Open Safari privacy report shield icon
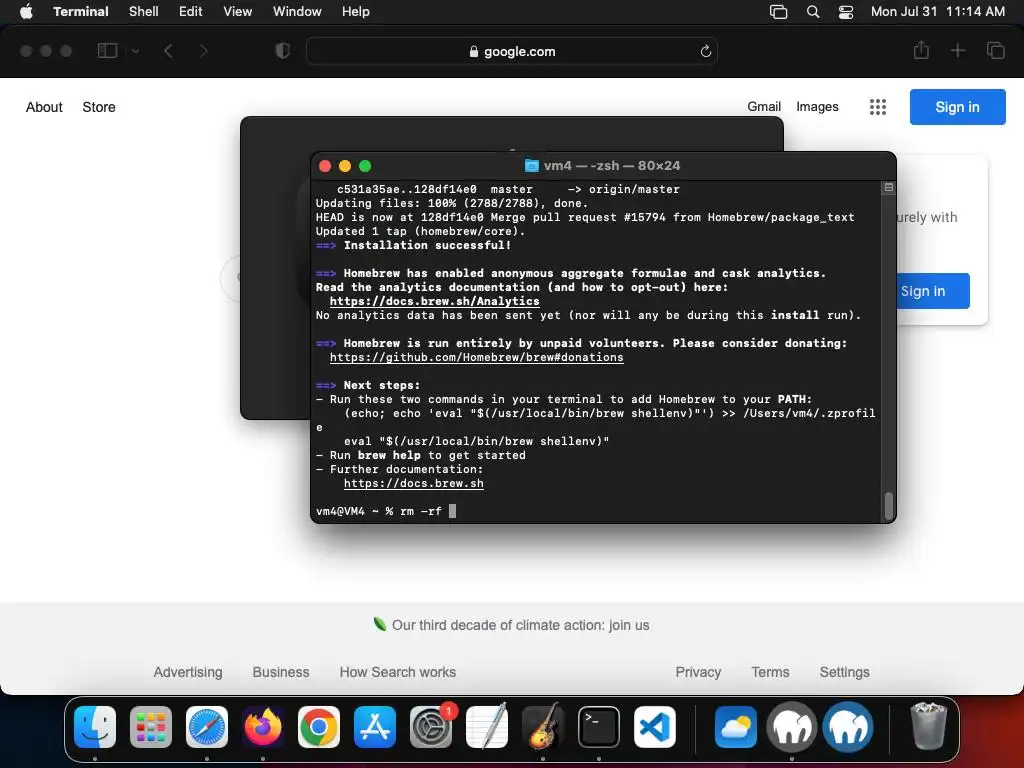This screenshot has width=1024, height=768. pos(283,51)
